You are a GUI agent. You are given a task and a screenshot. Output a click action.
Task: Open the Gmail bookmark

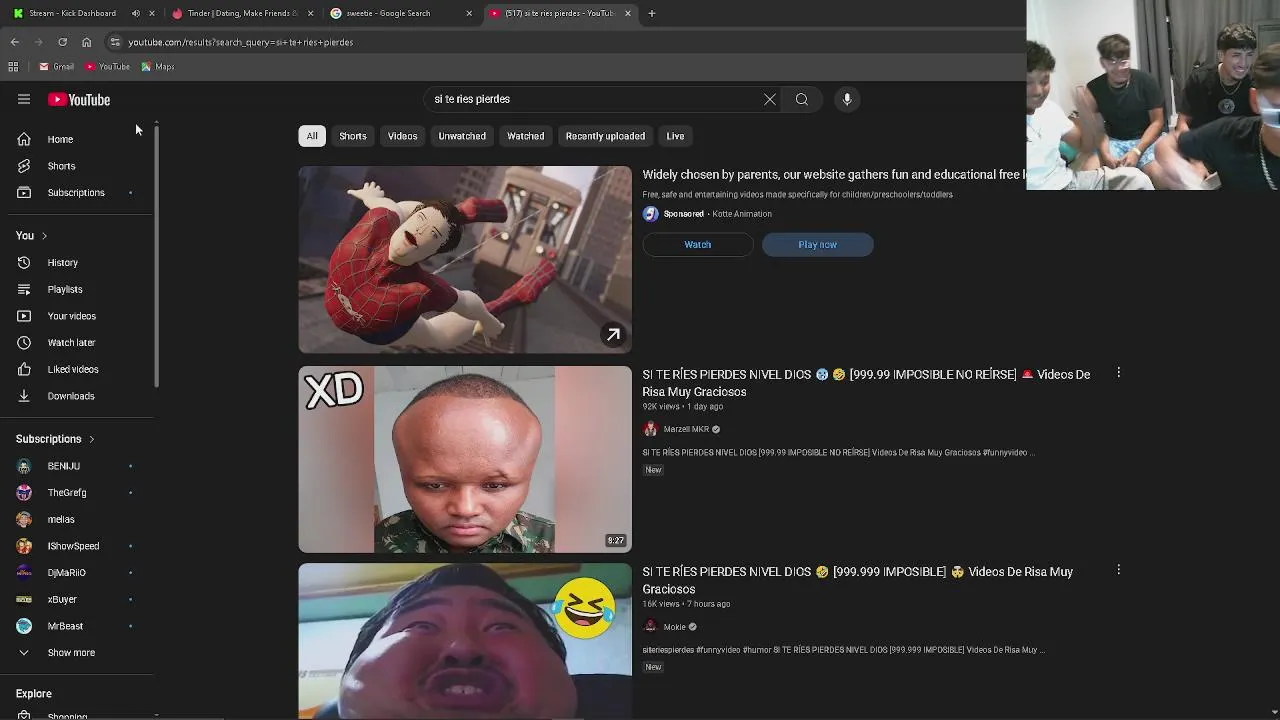click(x=56, y=67)
